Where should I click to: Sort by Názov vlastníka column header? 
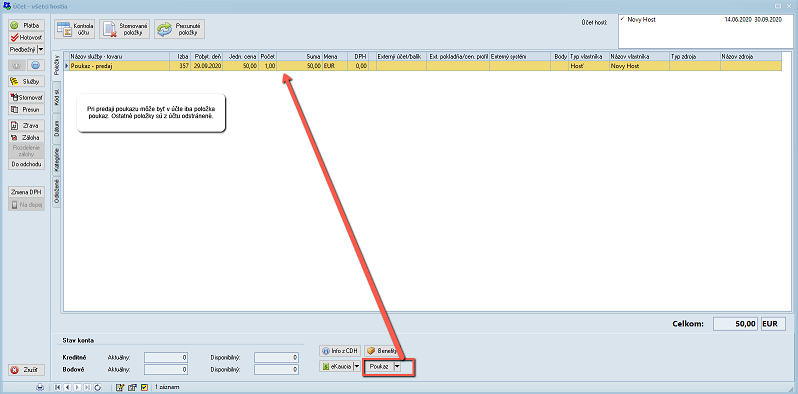coord(639,57)
